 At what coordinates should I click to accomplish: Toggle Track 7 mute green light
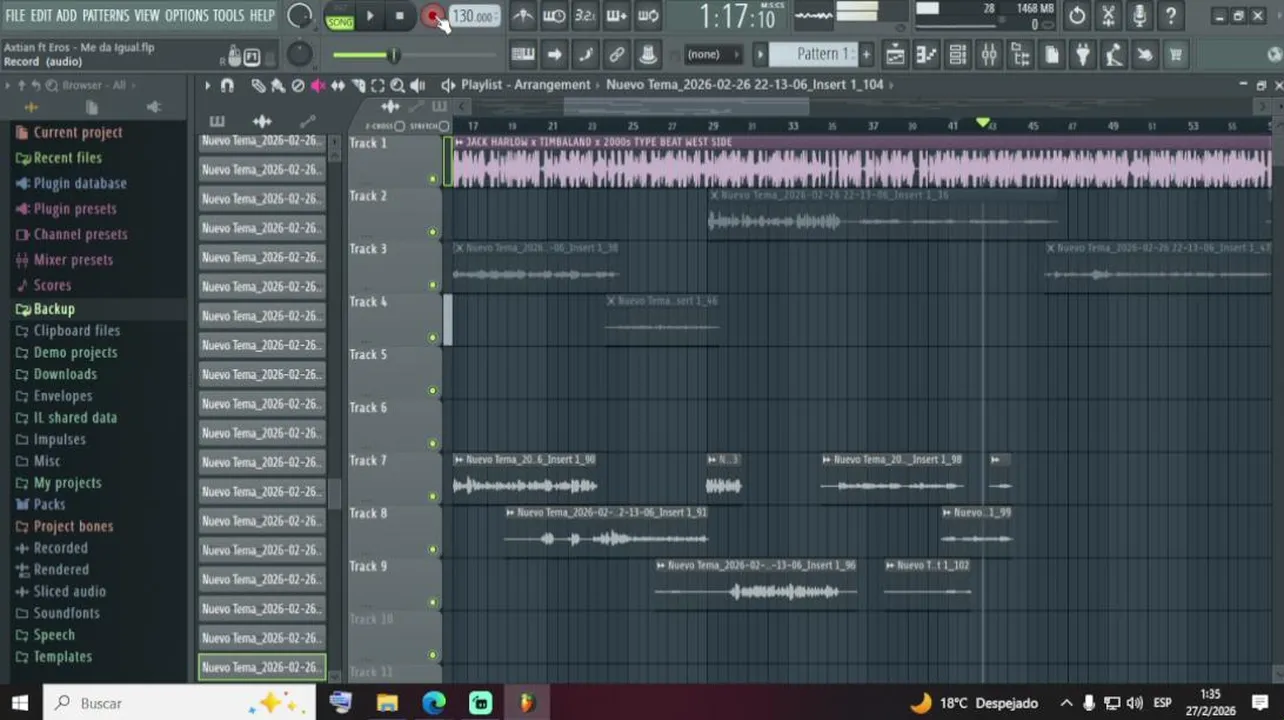433,496
